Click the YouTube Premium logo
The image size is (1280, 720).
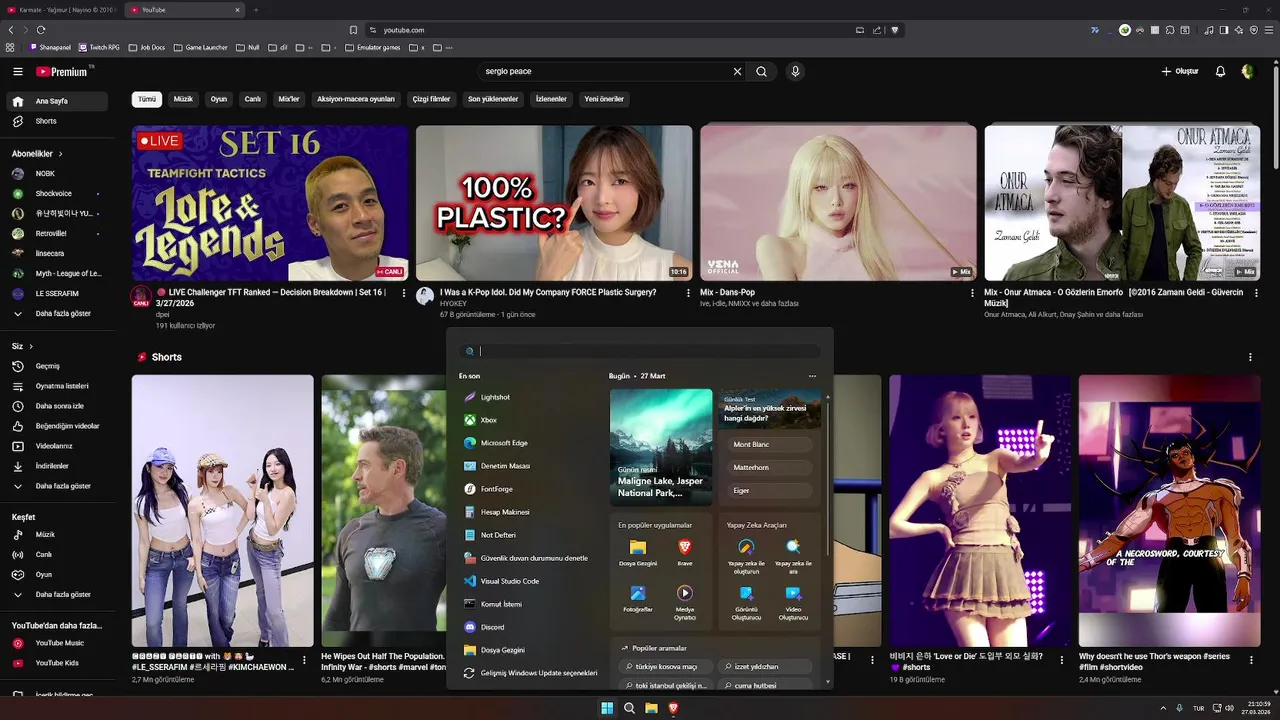pos(63,72)
